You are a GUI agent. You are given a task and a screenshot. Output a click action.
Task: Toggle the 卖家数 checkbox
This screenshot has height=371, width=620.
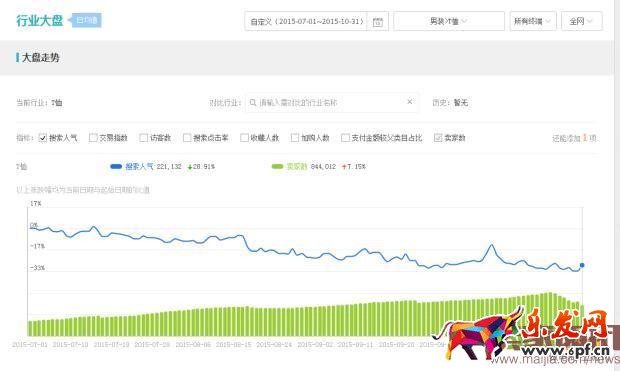(x=438, y=138)
